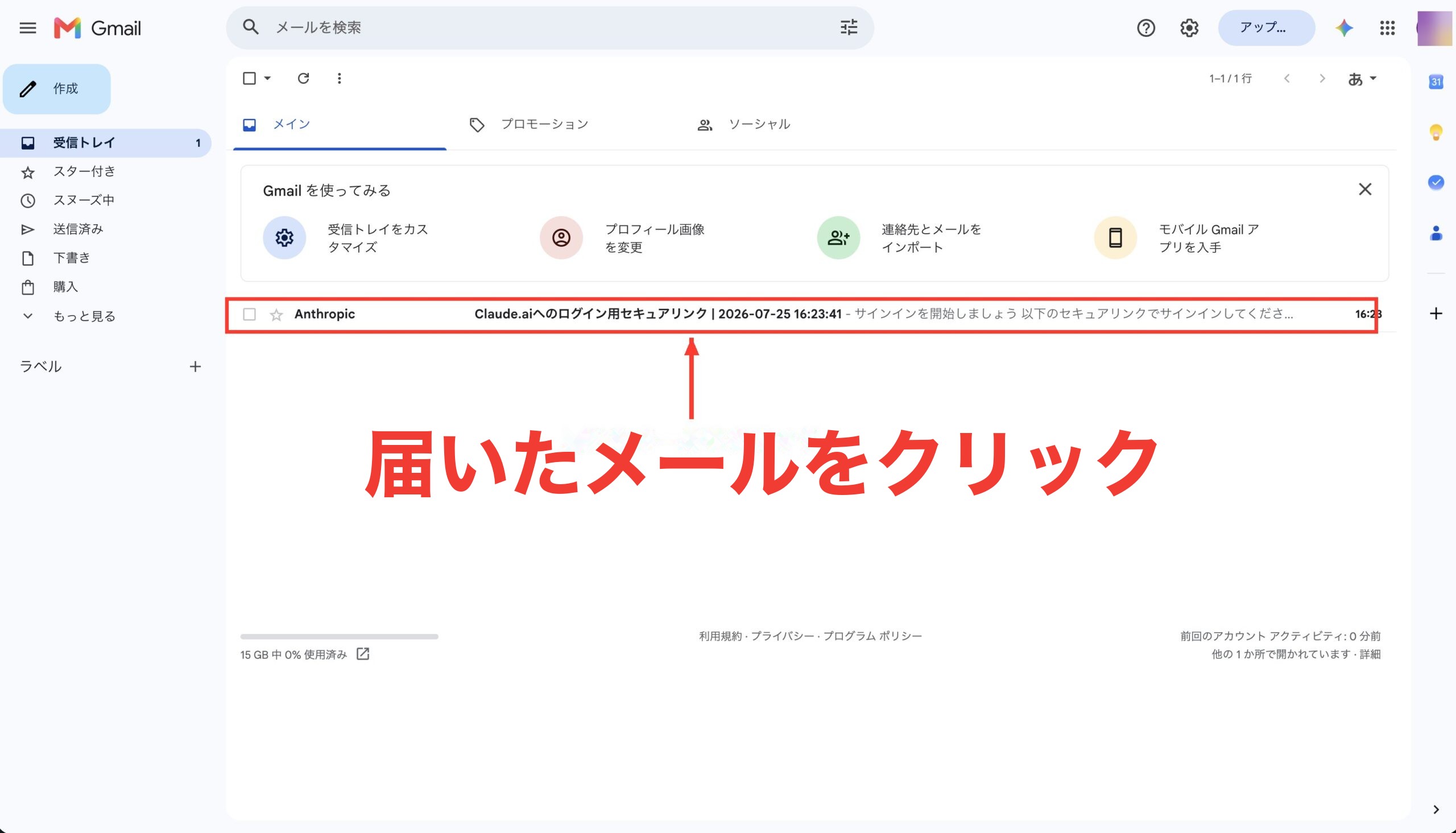
Task: Click the search magnifier icon
Action: tap(250, 27)
